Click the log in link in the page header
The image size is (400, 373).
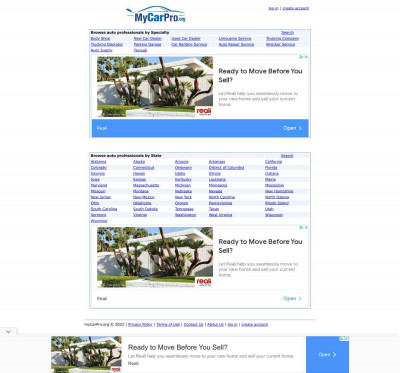(x=273, y=8)
